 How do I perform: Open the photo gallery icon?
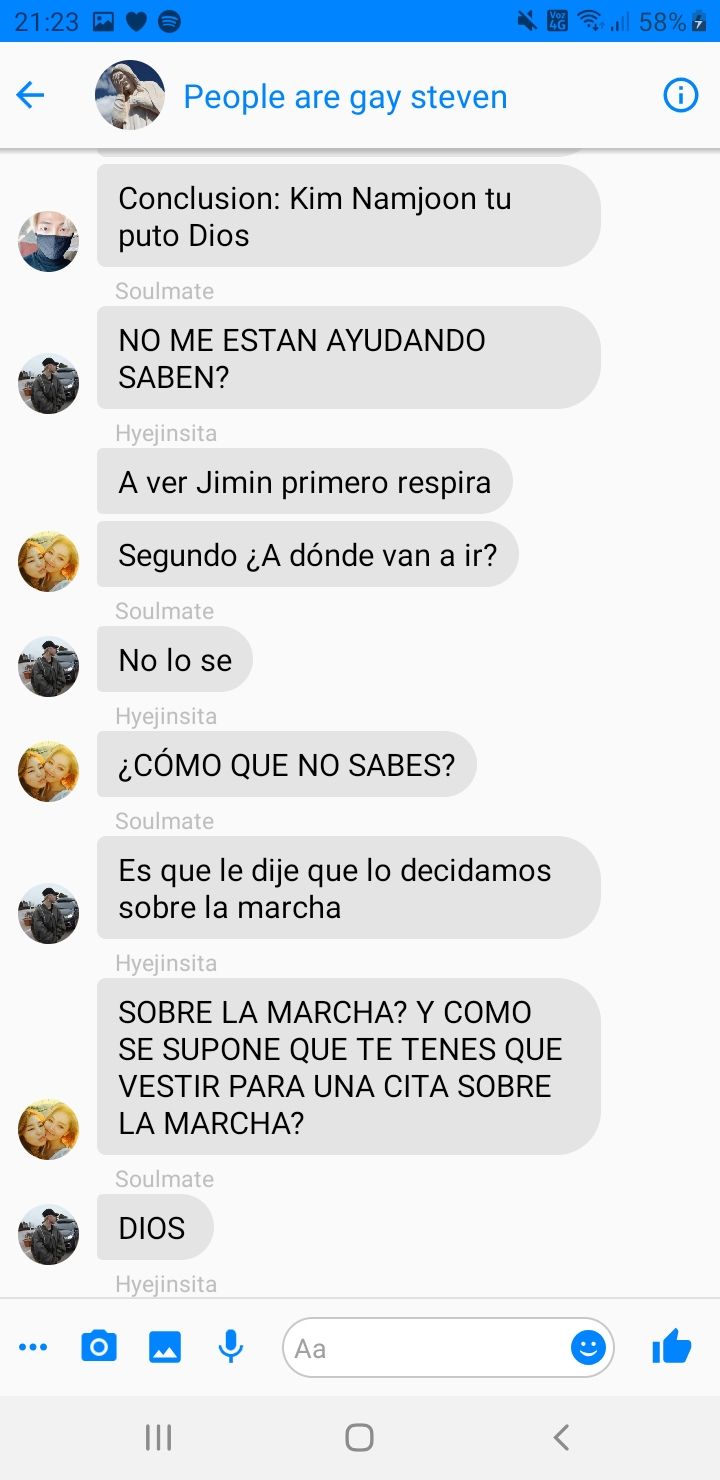tap(165, 1347)
